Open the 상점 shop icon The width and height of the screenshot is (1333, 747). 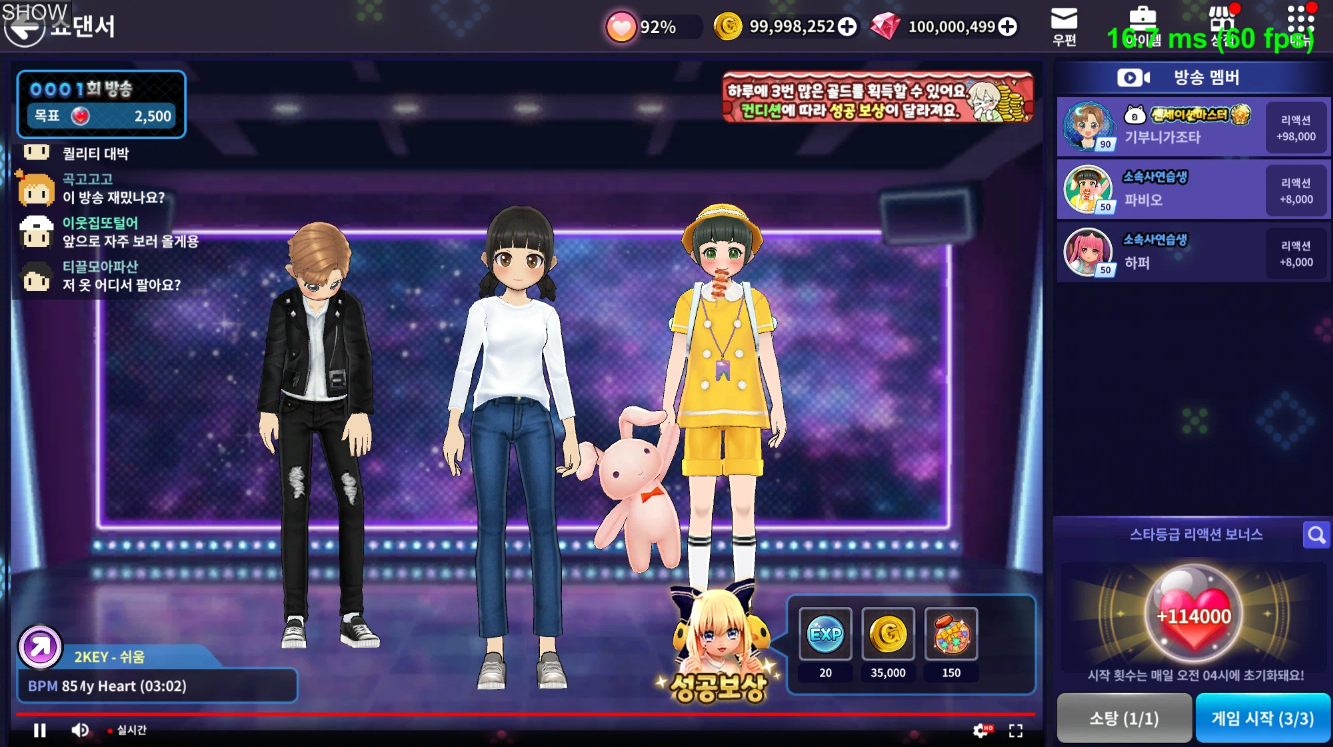coord(1221,24)
